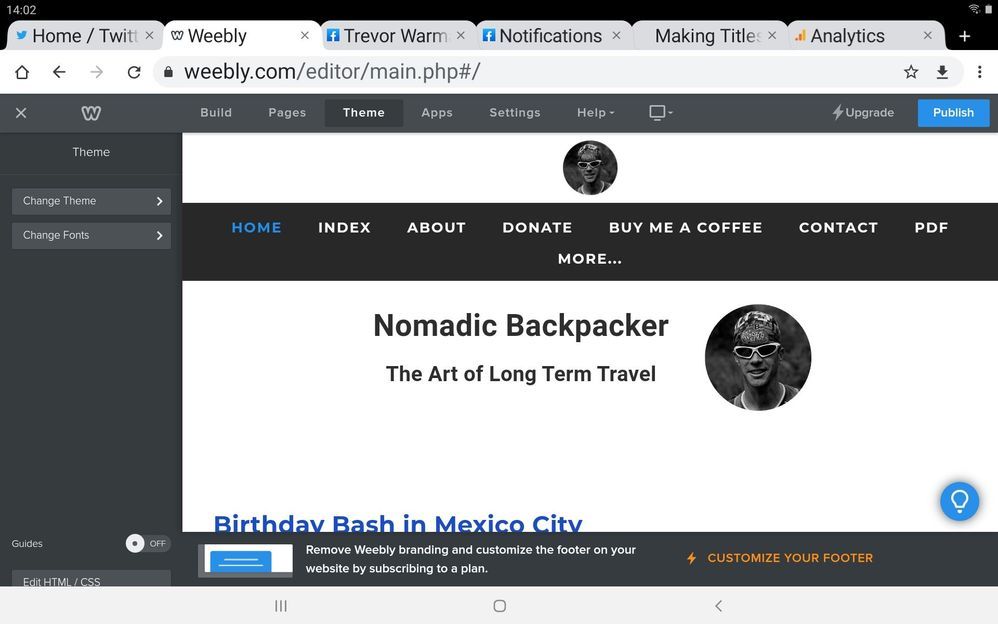Click the browser home icon

click(21, 72)
